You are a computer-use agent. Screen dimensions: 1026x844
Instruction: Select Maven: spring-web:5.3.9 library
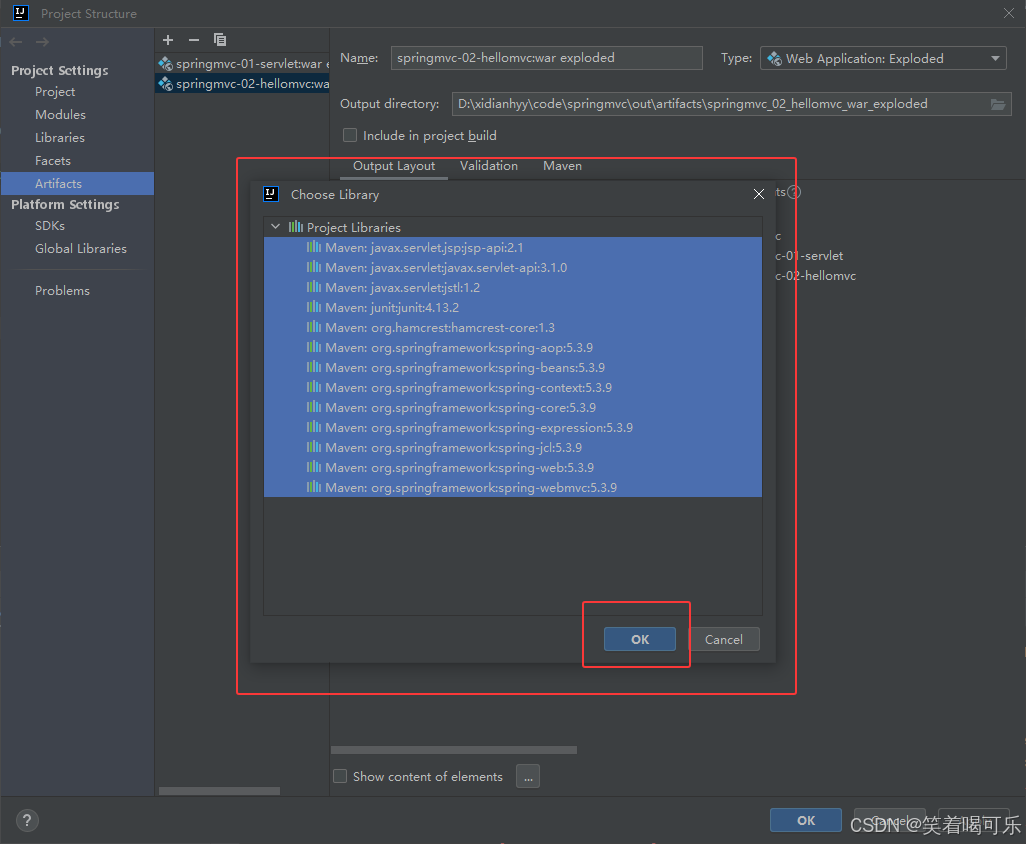coord(513,467)
